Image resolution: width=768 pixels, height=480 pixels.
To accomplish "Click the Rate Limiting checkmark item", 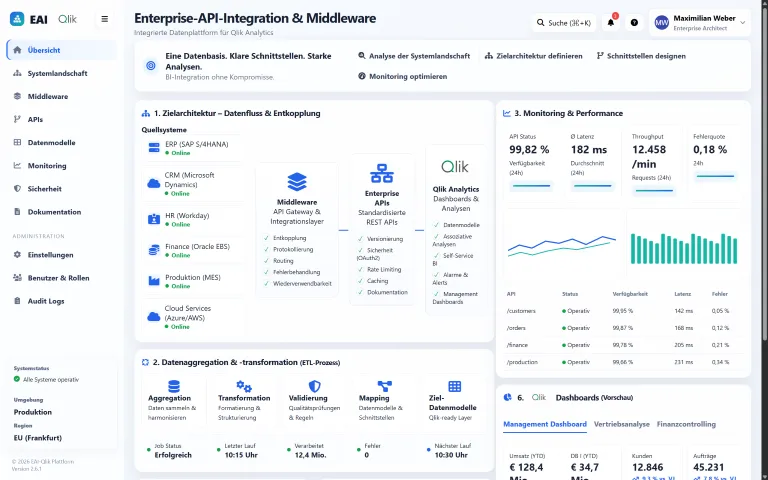I will 379,270.
